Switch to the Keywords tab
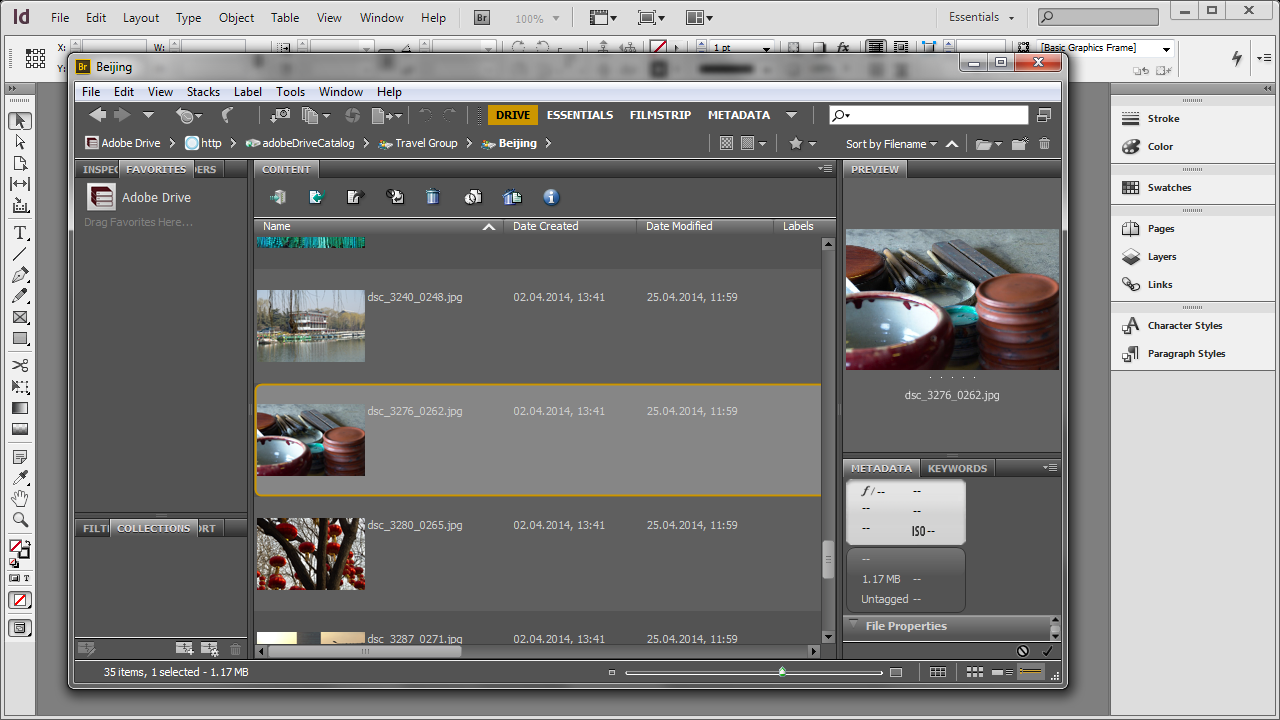The width and height of the screenshot is (1280, 720). click(x=957, y=468)
